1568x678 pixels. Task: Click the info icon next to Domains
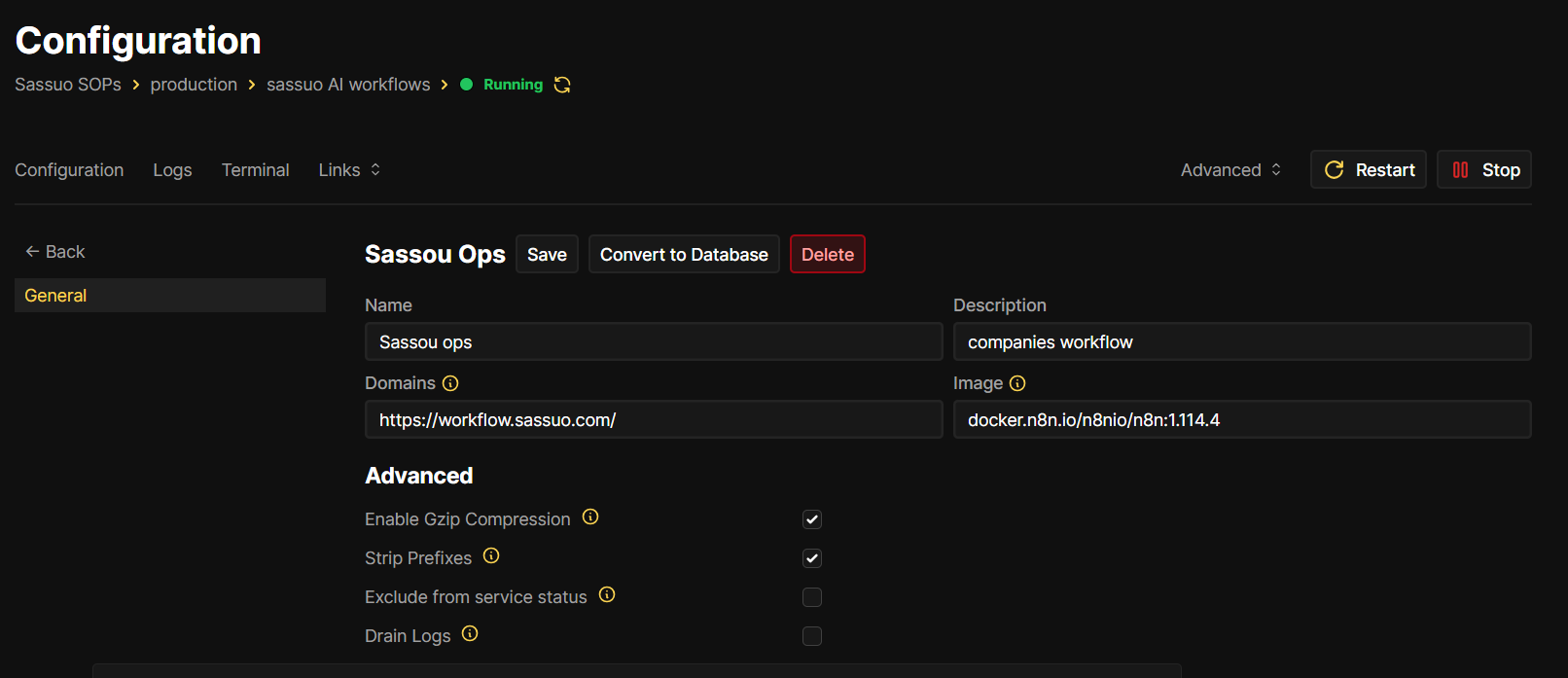[x=450, y=383]
